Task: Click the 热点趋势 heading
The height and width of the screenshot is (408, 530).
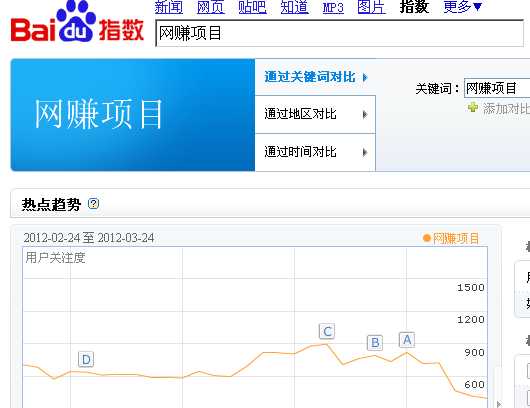Action: click(51, 205)
